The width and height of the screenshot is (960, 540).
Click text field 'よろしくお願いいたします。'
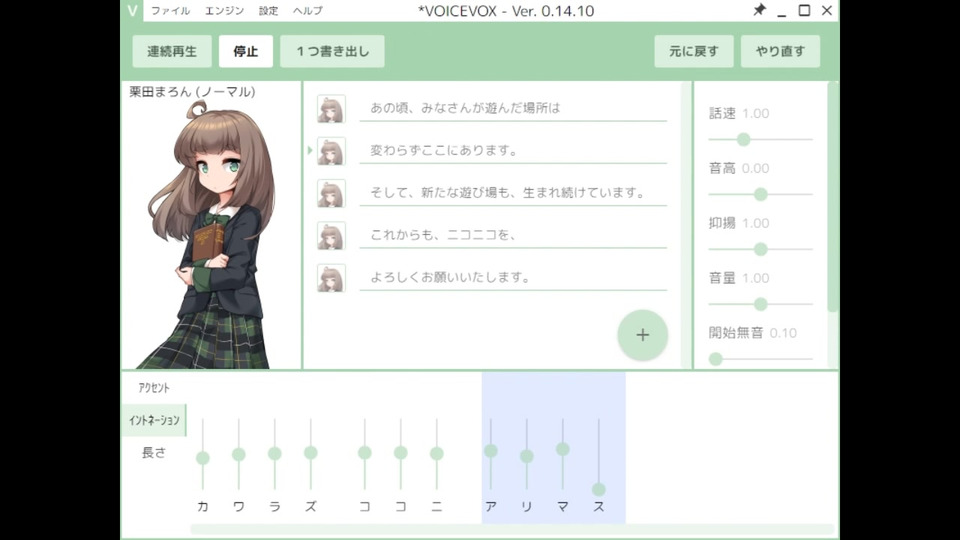[x=513, y=277]
